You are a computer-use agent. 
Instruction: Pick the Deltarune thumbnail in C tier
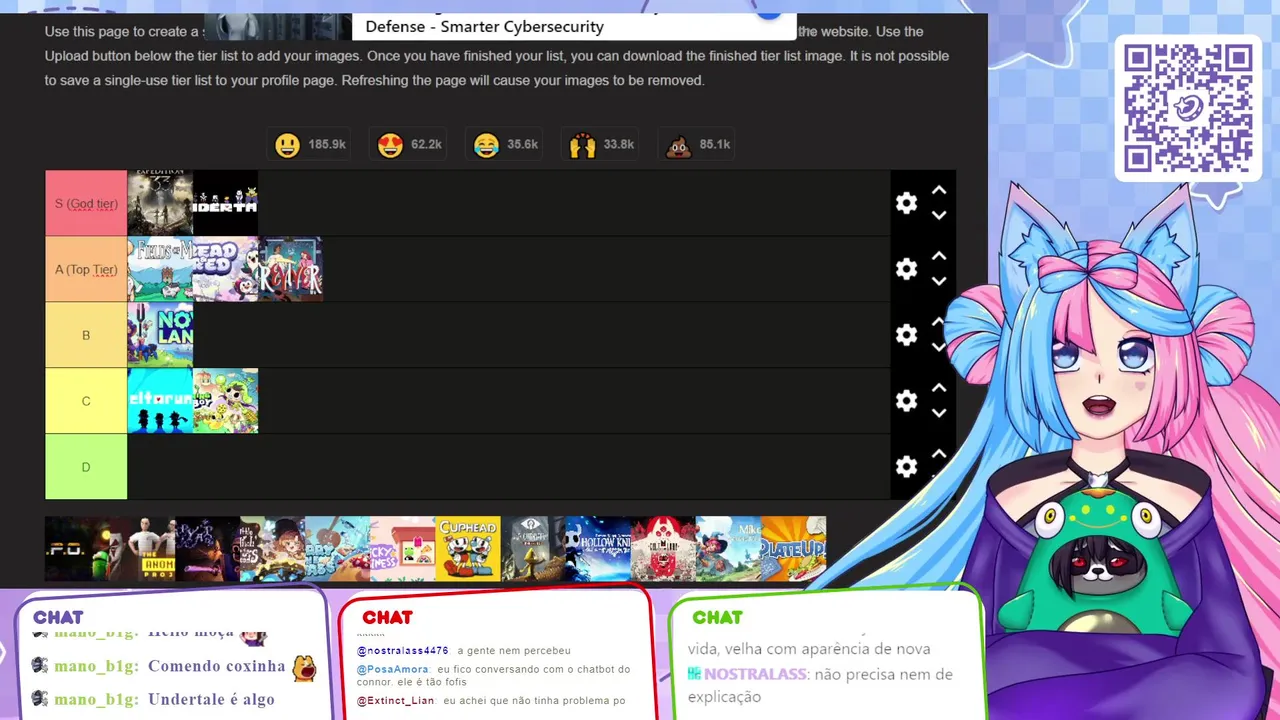pyautogui.click(x=160, y=401)
